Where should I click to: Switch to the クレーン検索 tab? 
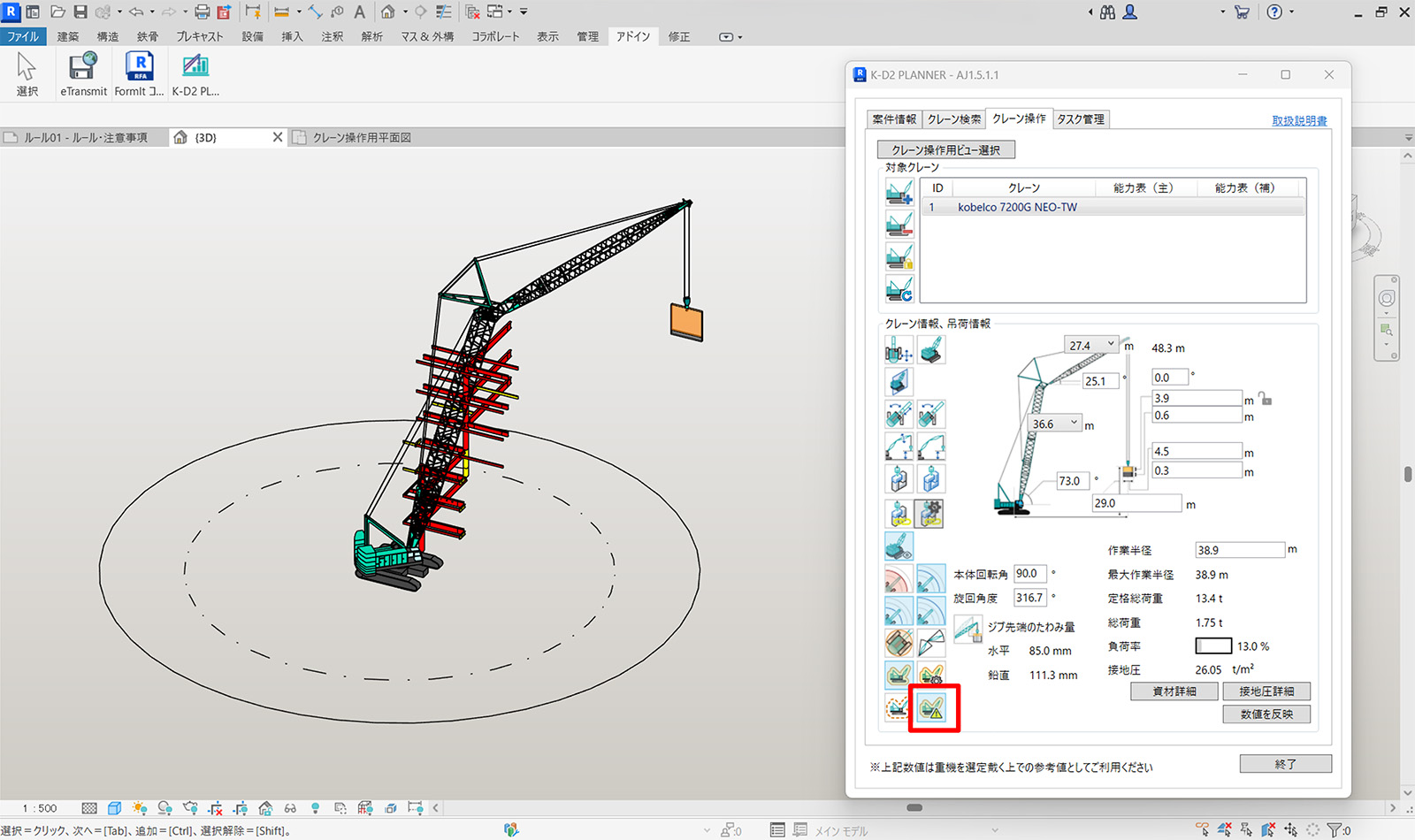click(953, 119)
